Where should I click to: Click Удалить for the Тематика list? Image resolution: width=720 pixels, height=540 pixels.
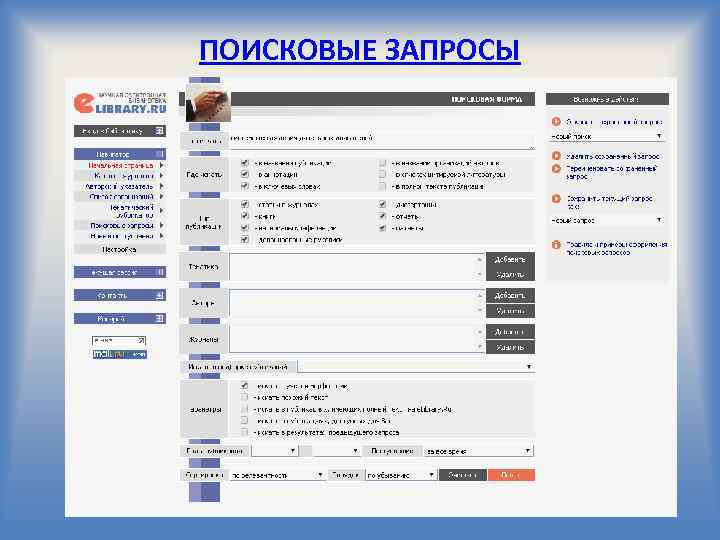(x=510, y=274)
